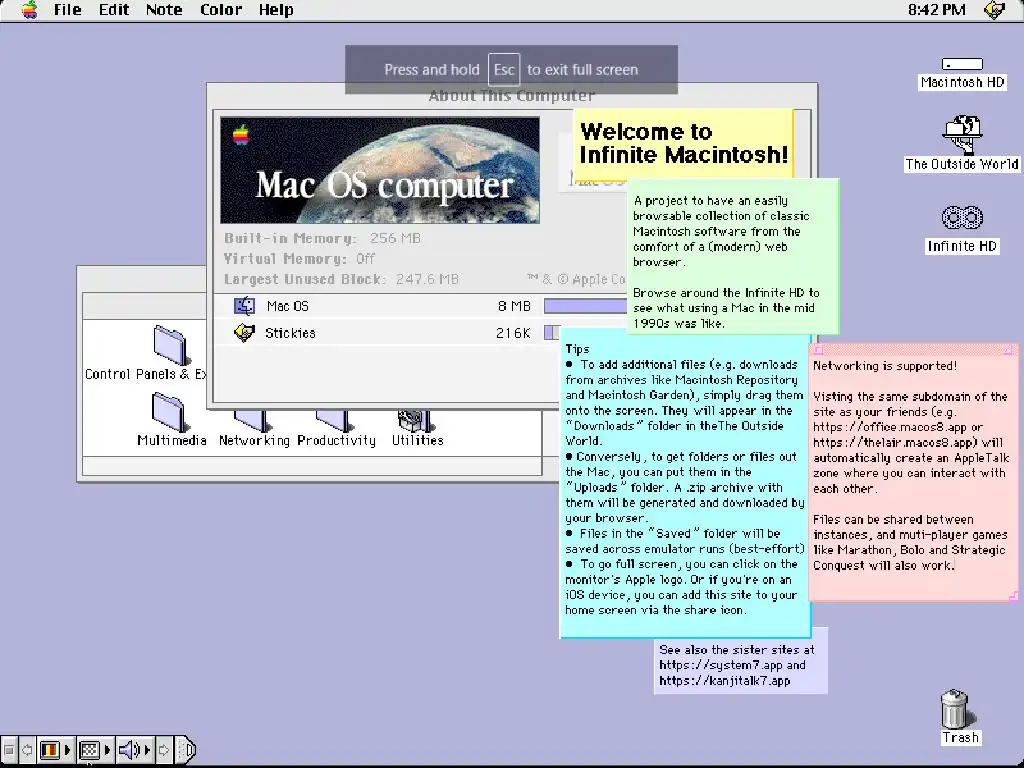Click the Mac OS memory usage bar

585,306
